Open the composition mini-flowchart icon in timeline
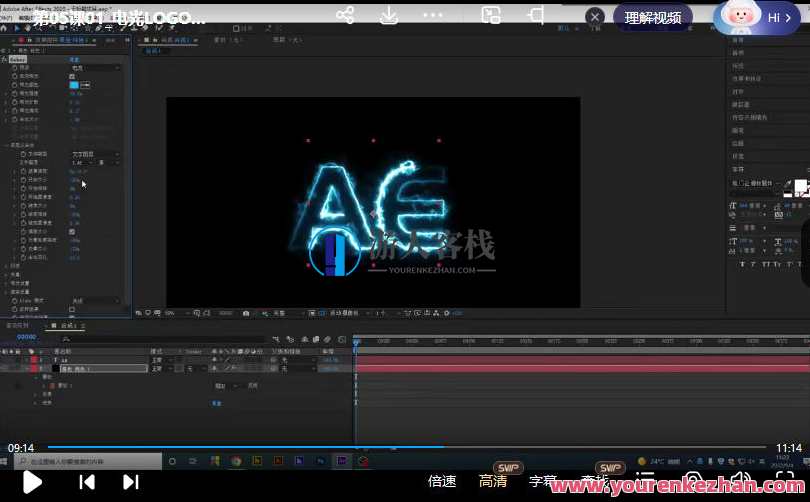Image resolution: width=810 pixels, height=502 pixels. (x=276, y=339)
